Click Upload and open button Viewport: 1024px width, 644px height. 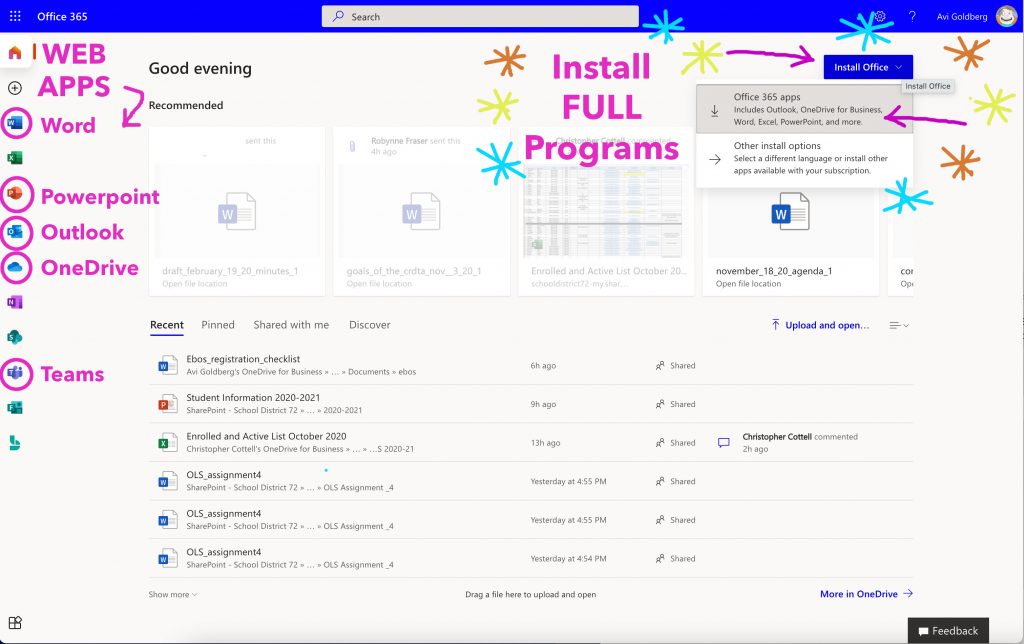coord(820,325)
